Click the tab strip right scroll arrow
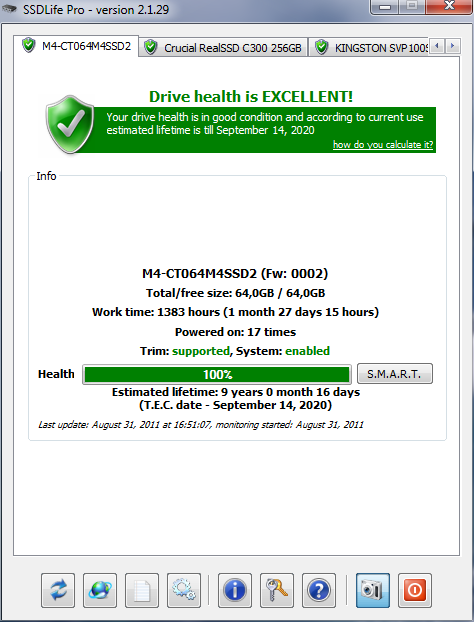 coord(453,46)
